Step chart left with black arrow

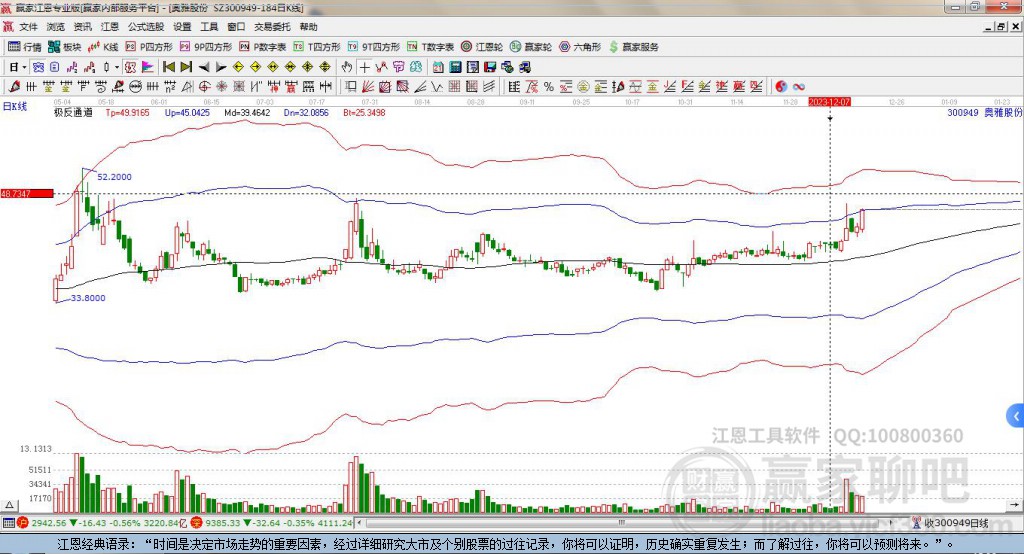click(x=204, y=67)
